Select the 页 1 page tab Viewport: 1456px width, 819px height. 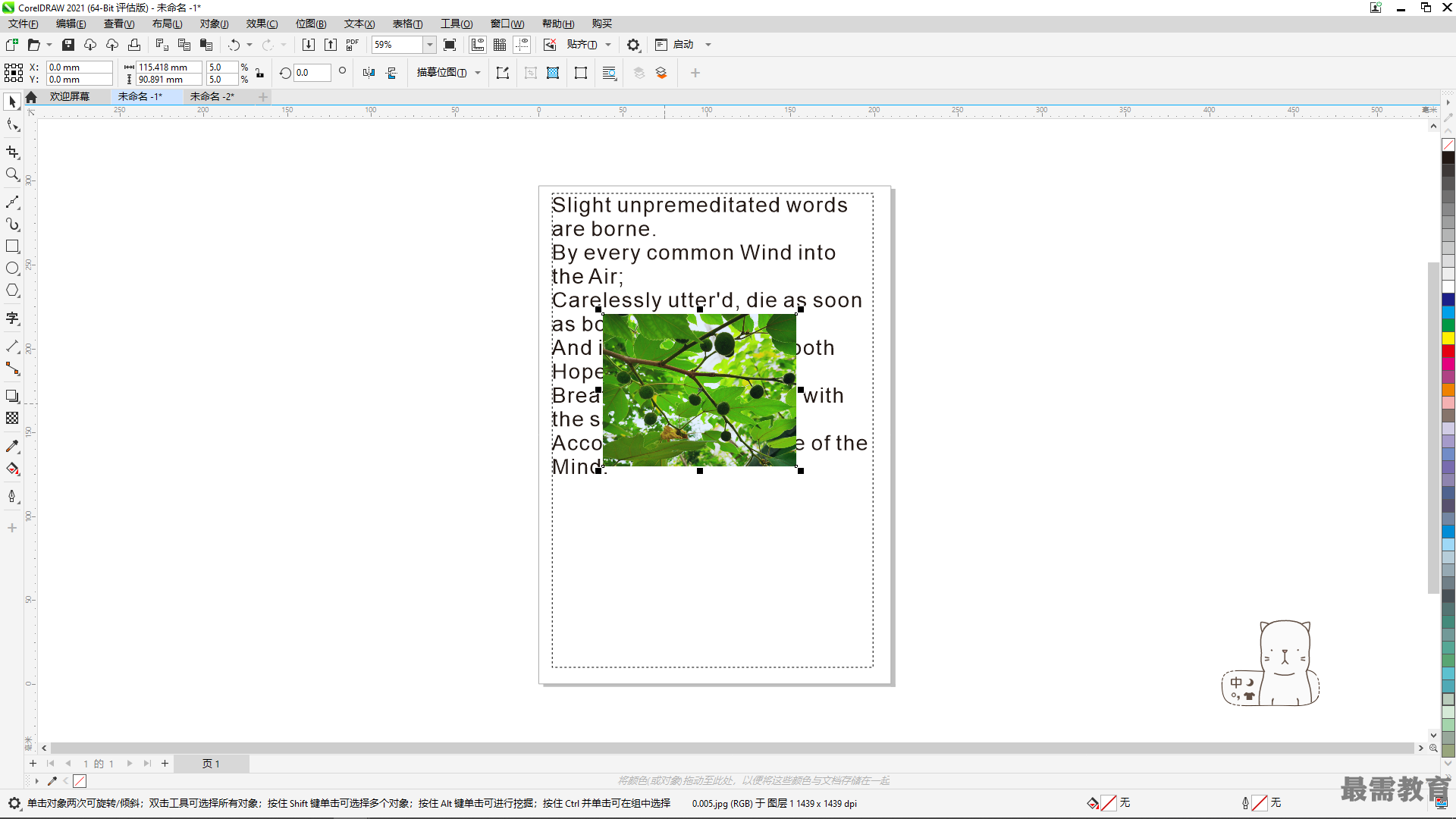coord(211,764)
